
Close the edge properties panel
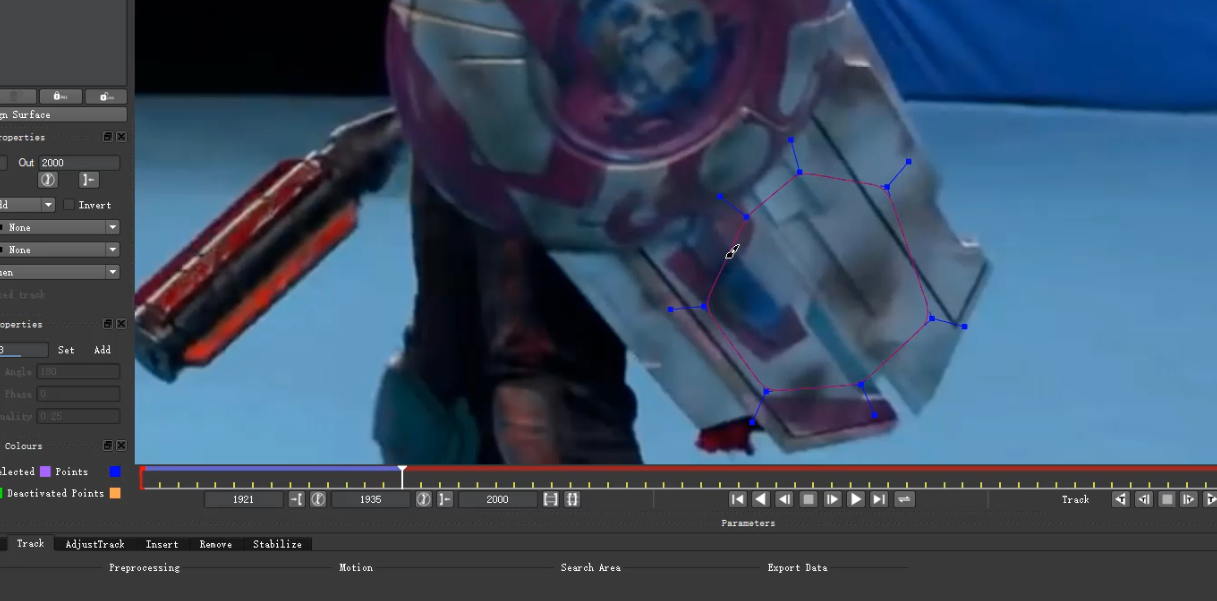pos(121,324)
